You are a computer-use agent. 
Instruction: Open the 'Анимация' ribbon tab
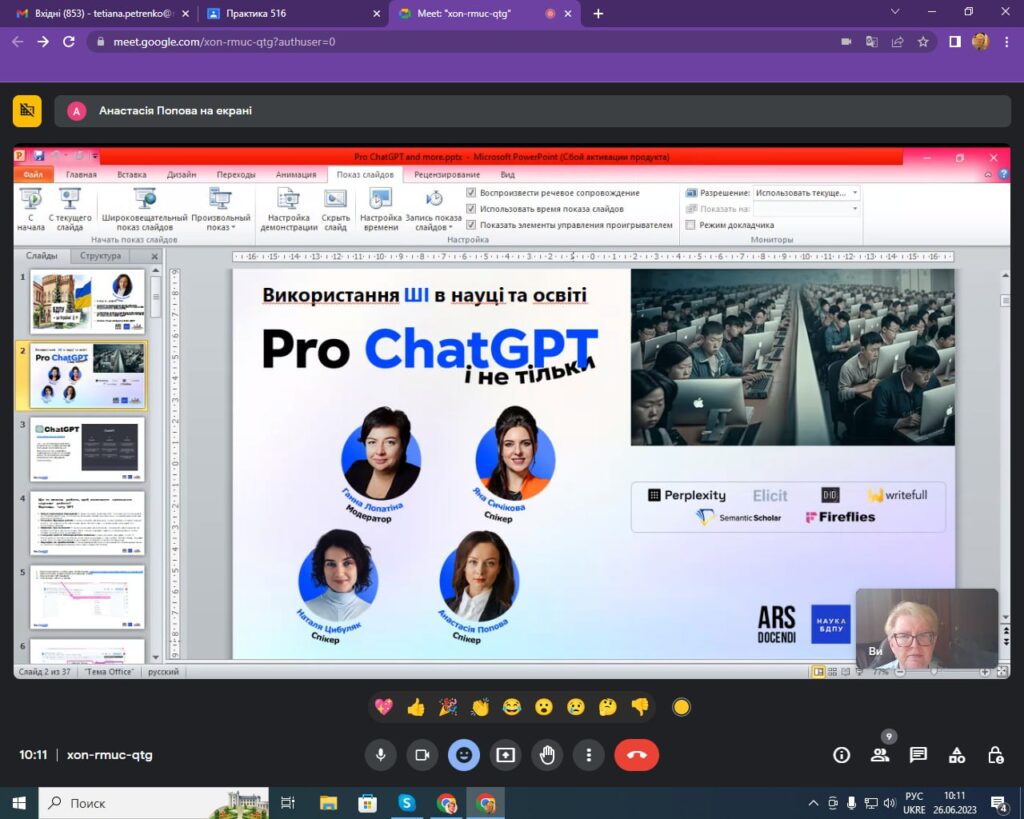295,174
